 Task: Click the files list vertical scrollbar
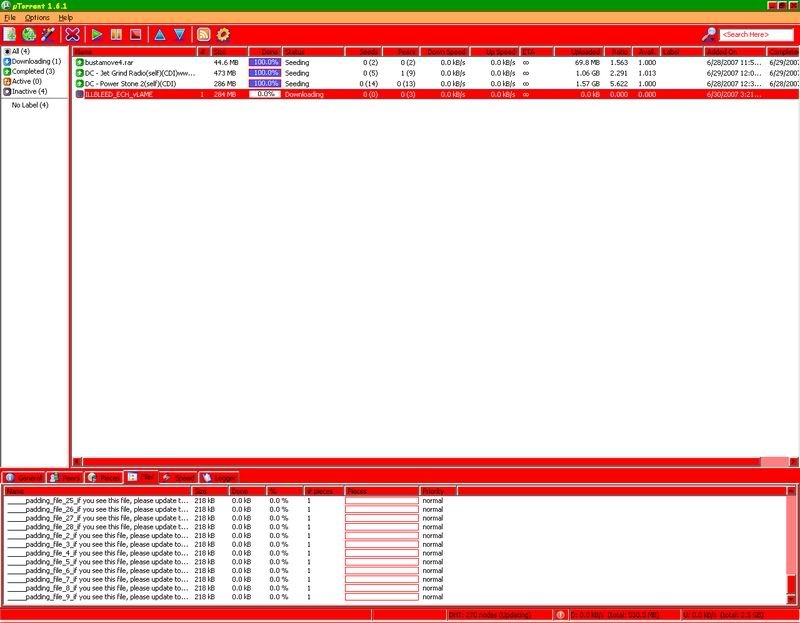coord(791,546)
